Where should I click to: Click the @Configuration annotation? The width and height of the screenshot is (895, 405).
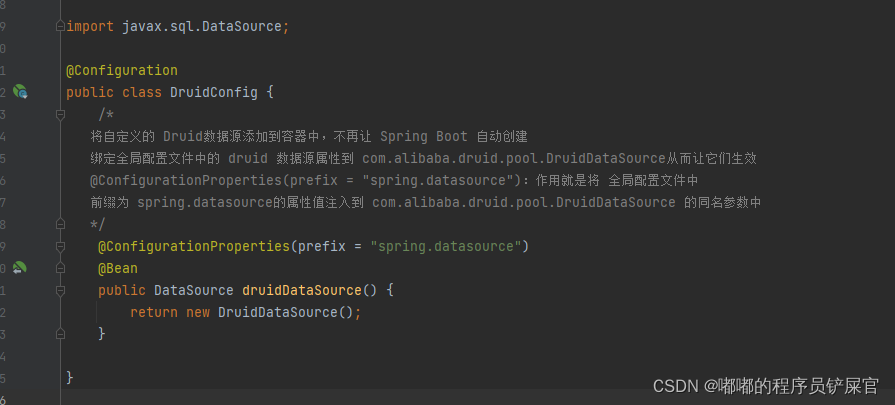[x=121, y=70]
